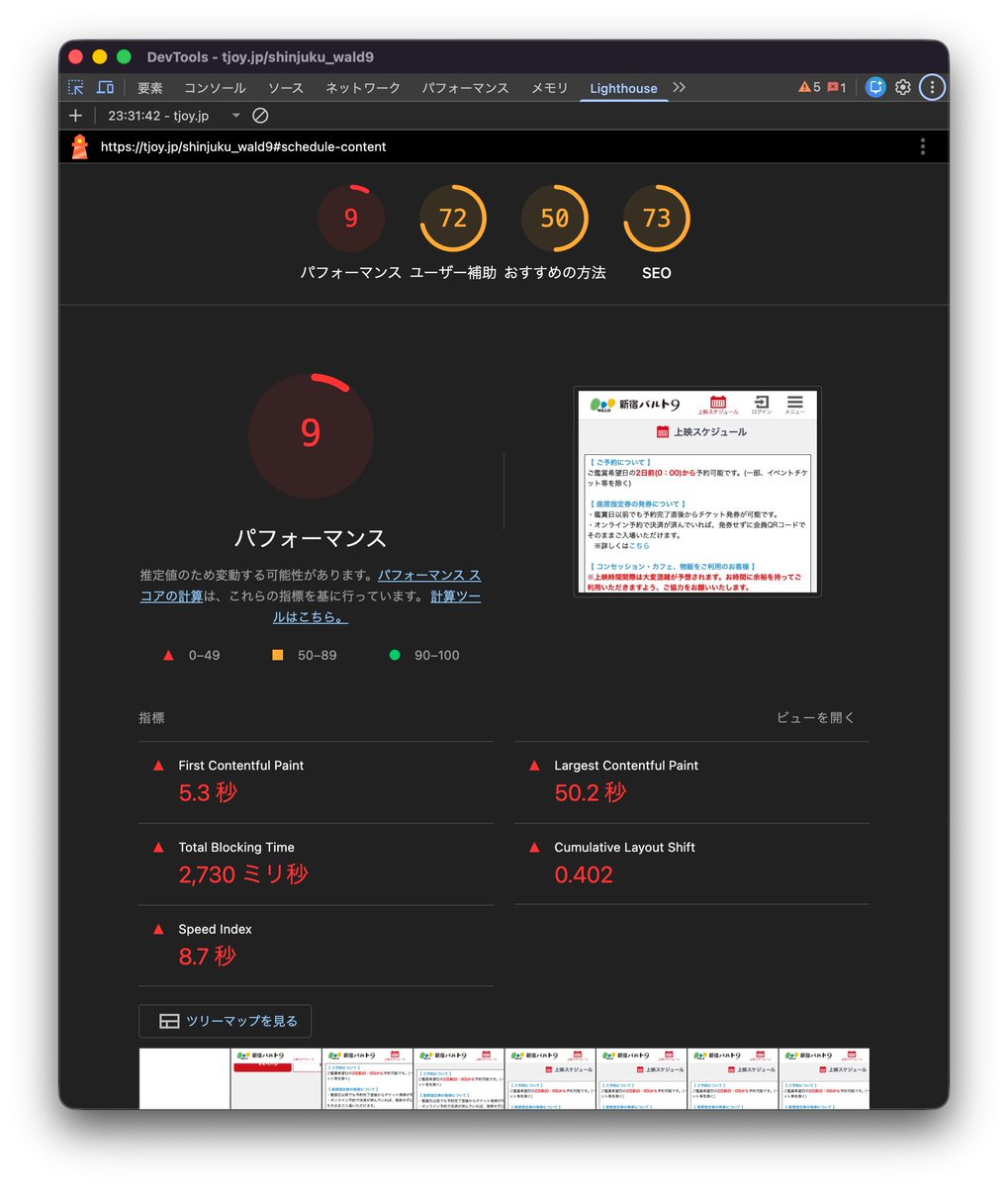The height and width of the screenshot is (1187, 1008).
Task: Open the blue AI assistance icon
Action: (x=875, y=87)
